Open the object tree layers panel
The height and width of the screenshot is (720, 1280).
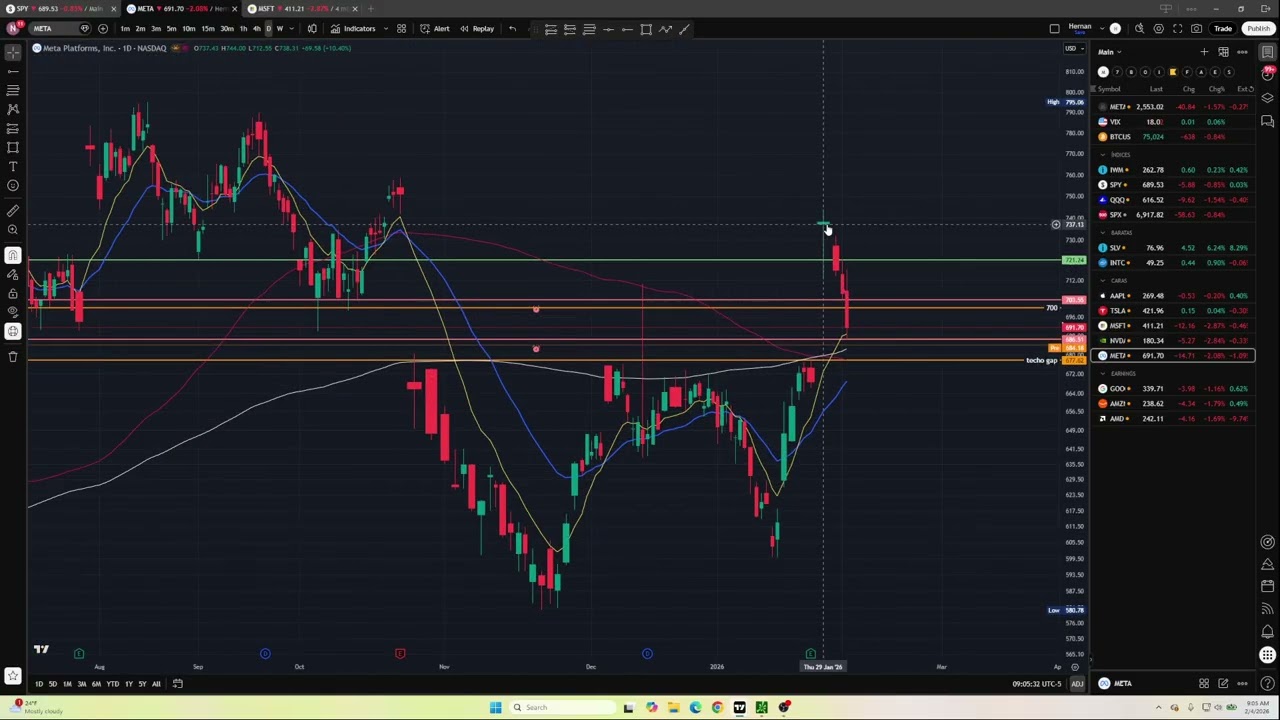click(x=1268, y=98)
